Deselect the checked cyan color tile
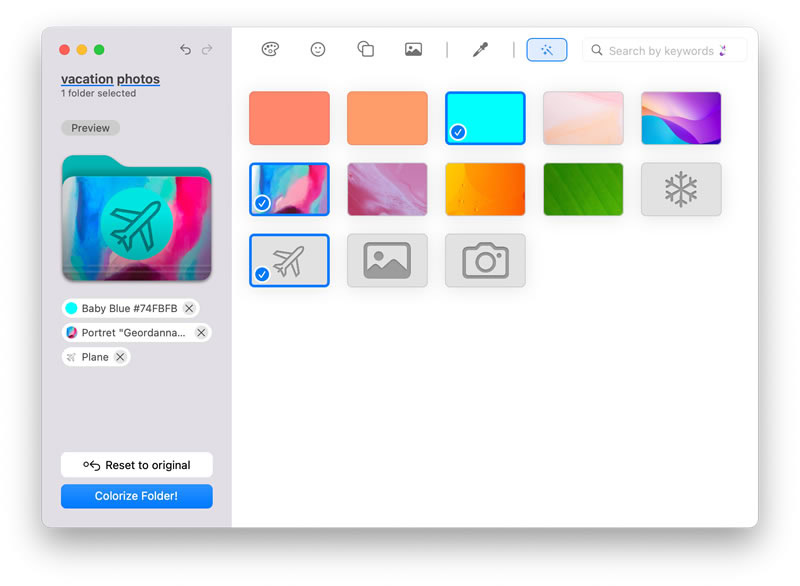This screenshot has width=800, height=586. [485, 118]
